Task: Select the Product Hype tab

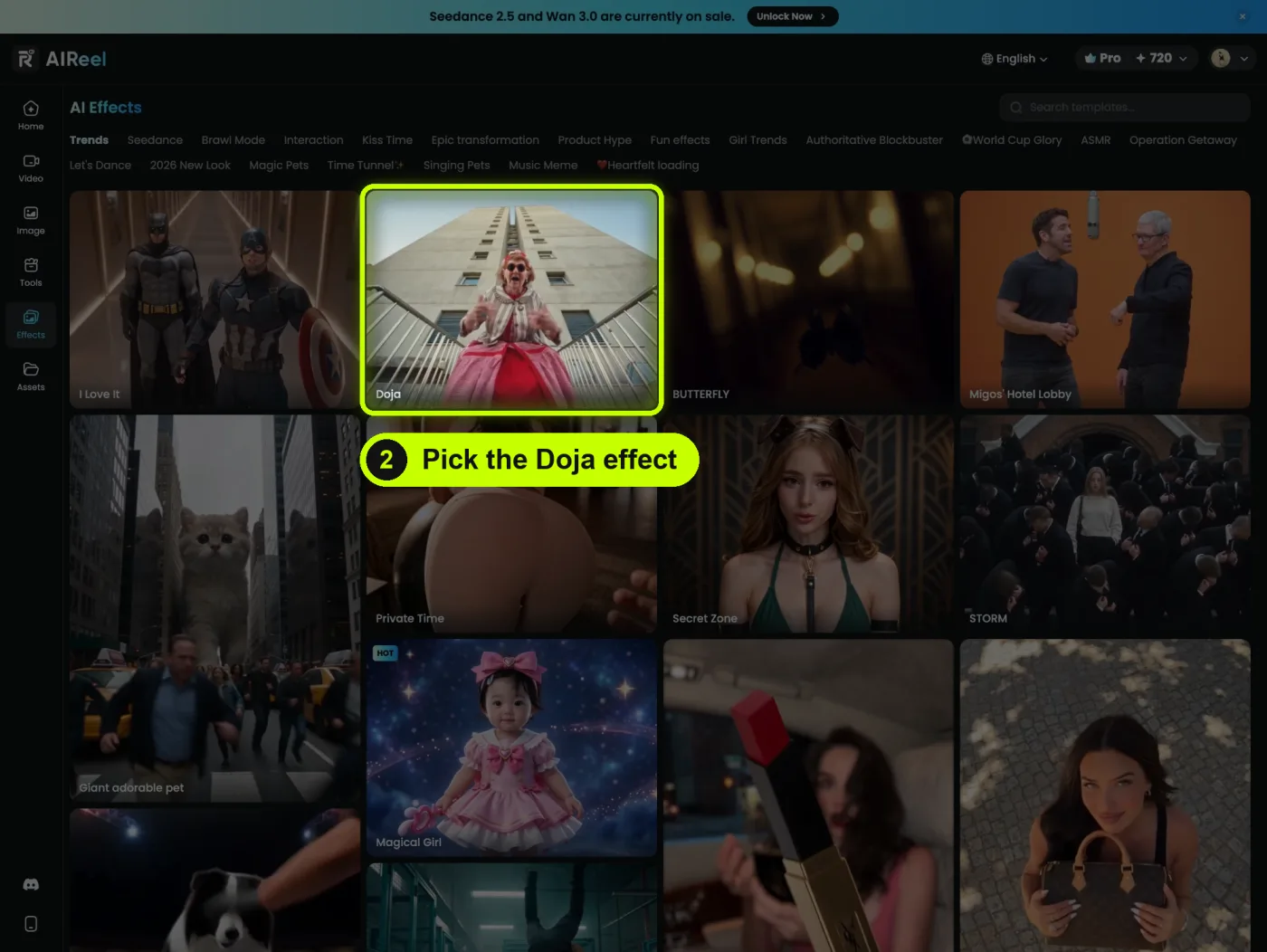Action: click(595, 140)
